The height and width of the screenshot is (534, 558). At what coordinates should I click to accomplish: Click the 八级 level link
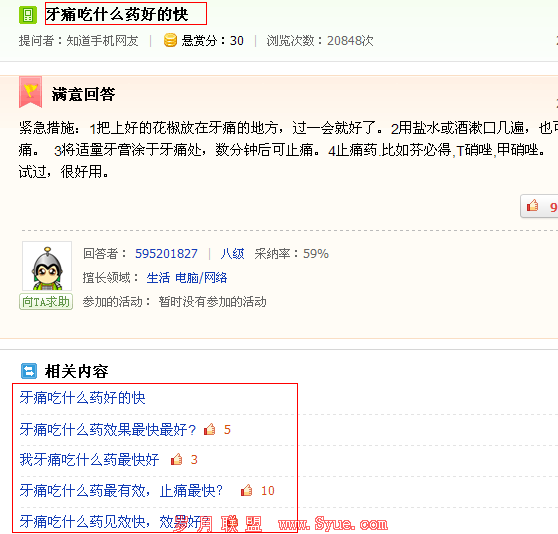coord(232,254)
